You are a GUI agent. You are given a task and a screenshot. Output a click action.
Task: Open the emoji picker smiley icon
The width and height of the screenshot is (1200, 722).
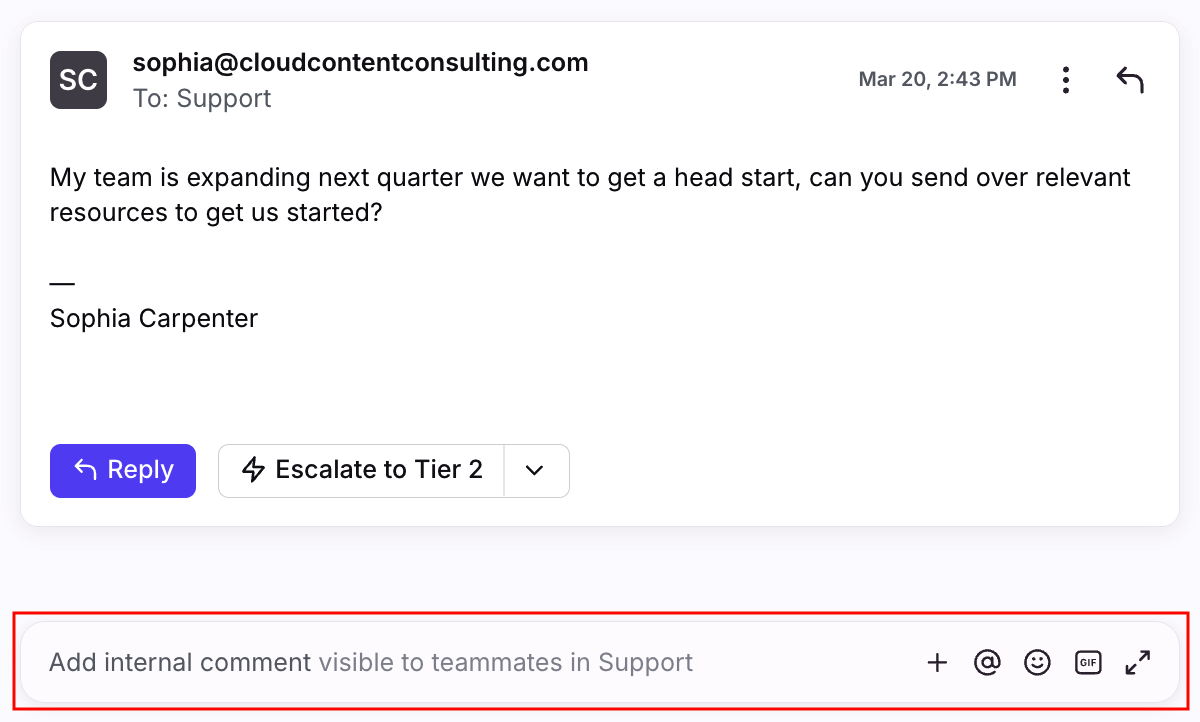[1038, 662]
